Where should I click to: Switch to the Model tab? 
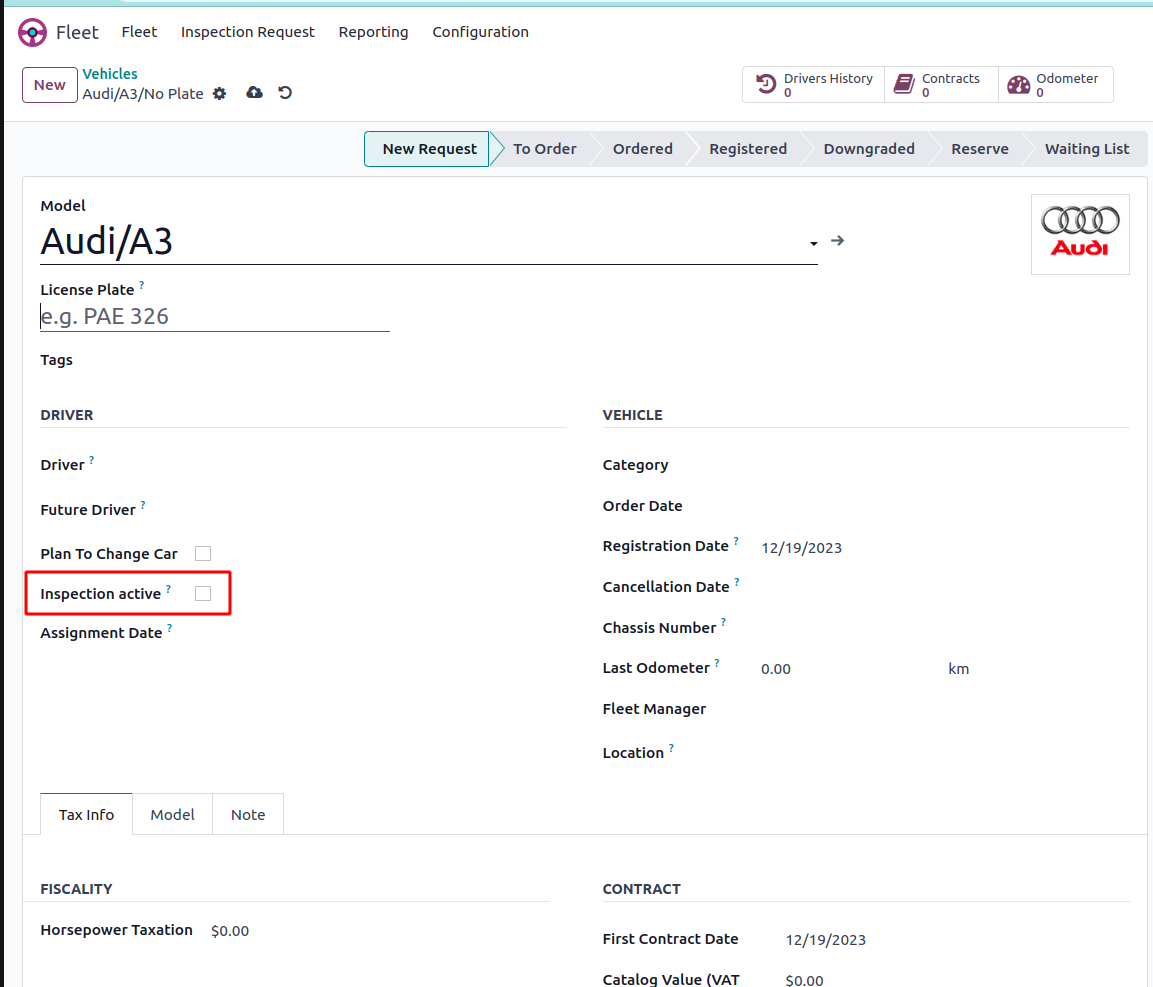point(172,814)
